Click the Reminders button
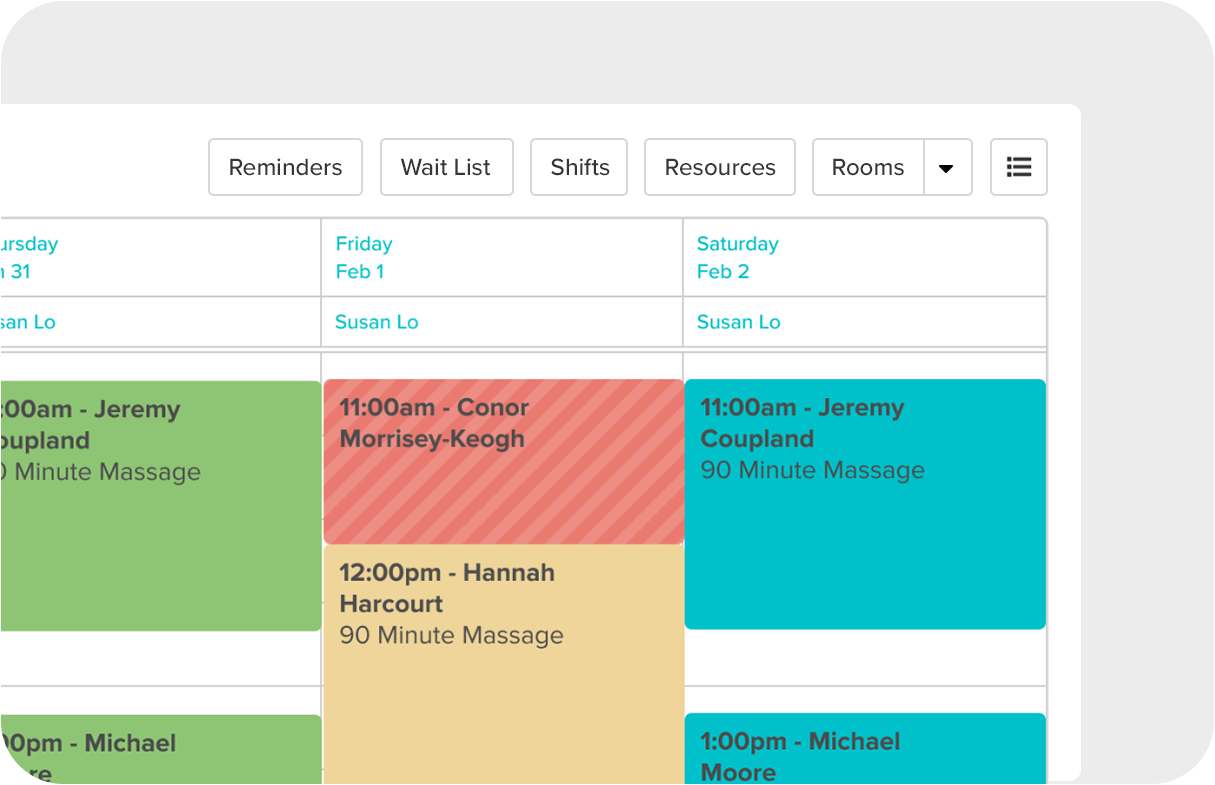 click(285, 167)
